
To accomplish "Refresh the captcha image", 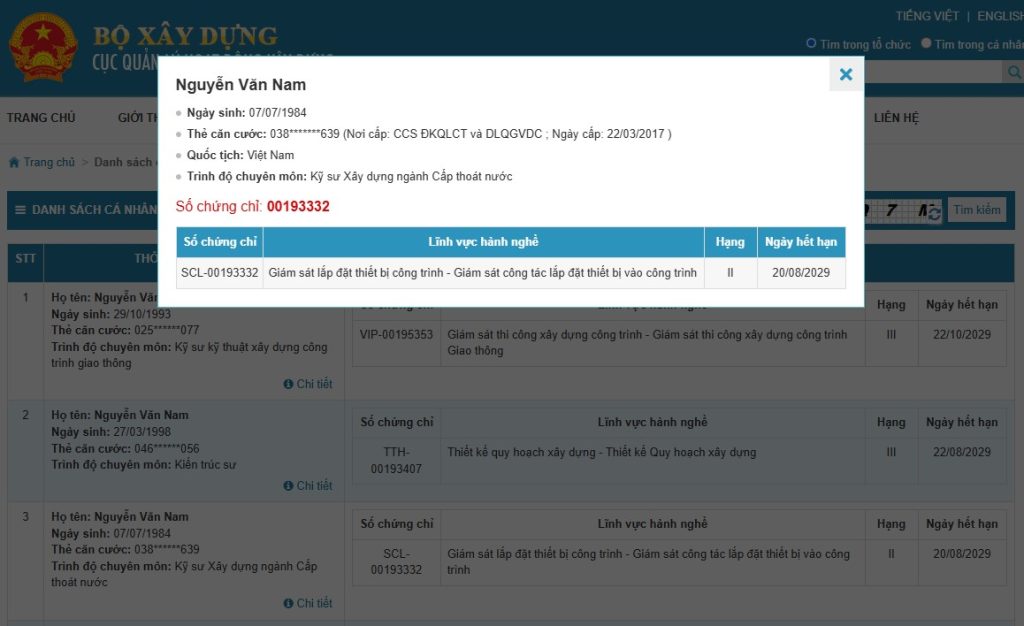I will tap(933, 212).
